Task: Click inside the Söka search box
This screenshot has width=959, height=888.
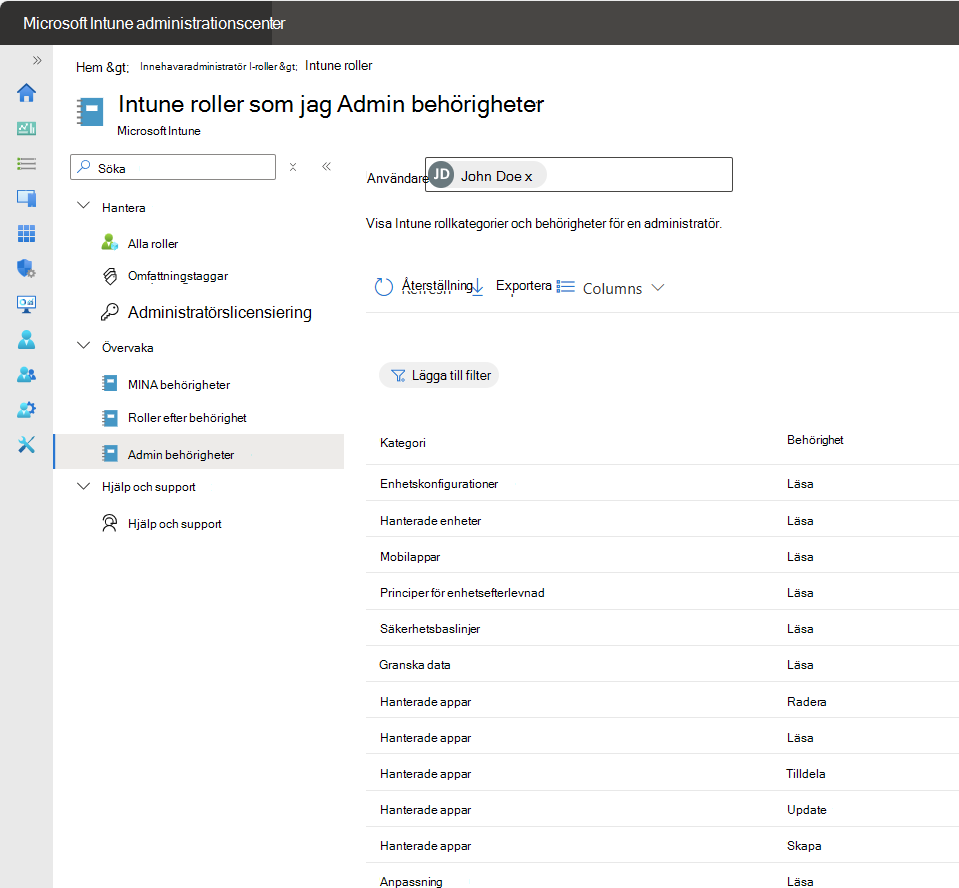Action: click(x=172, y=166)
